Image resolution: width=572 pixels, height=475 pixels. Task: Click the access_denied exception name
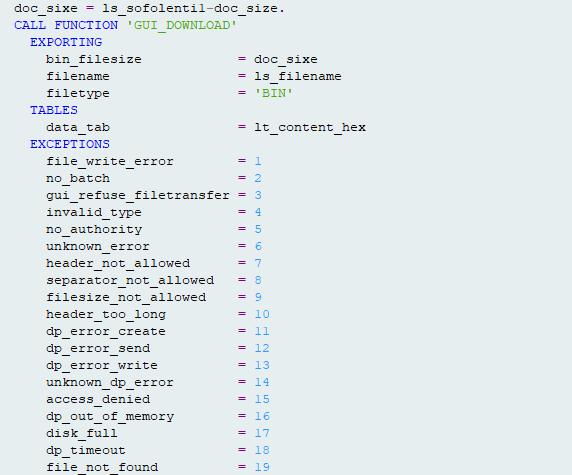click(98, 399)
